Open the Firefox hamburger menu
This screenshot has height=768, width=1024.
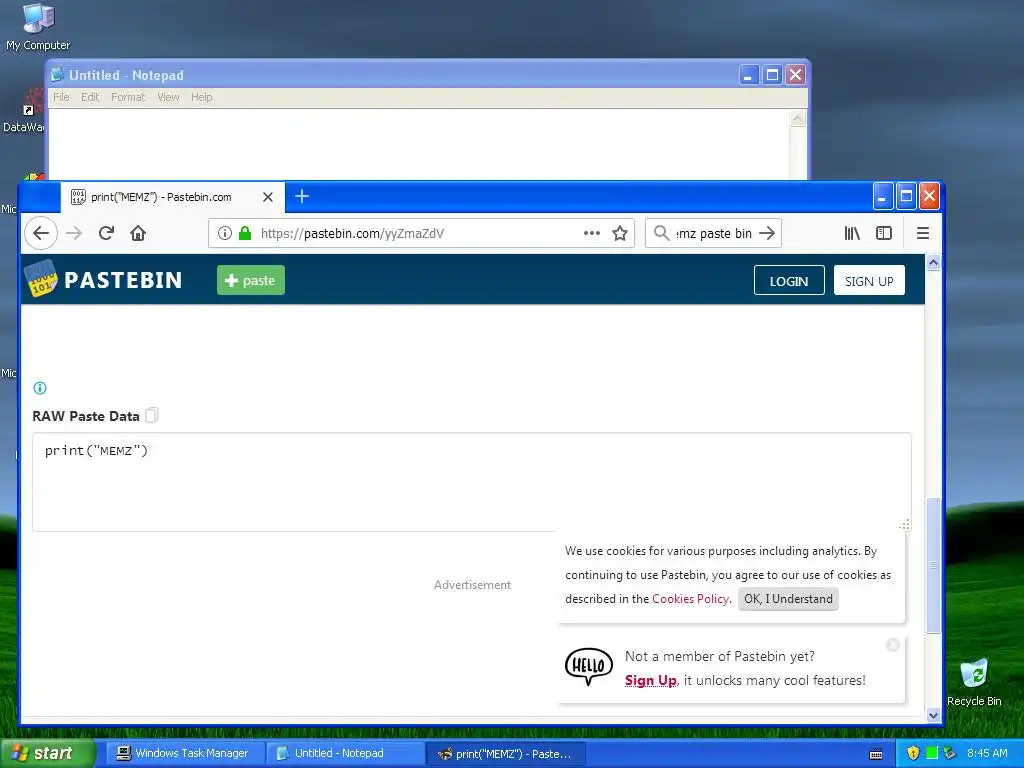(x=923, y=233)
